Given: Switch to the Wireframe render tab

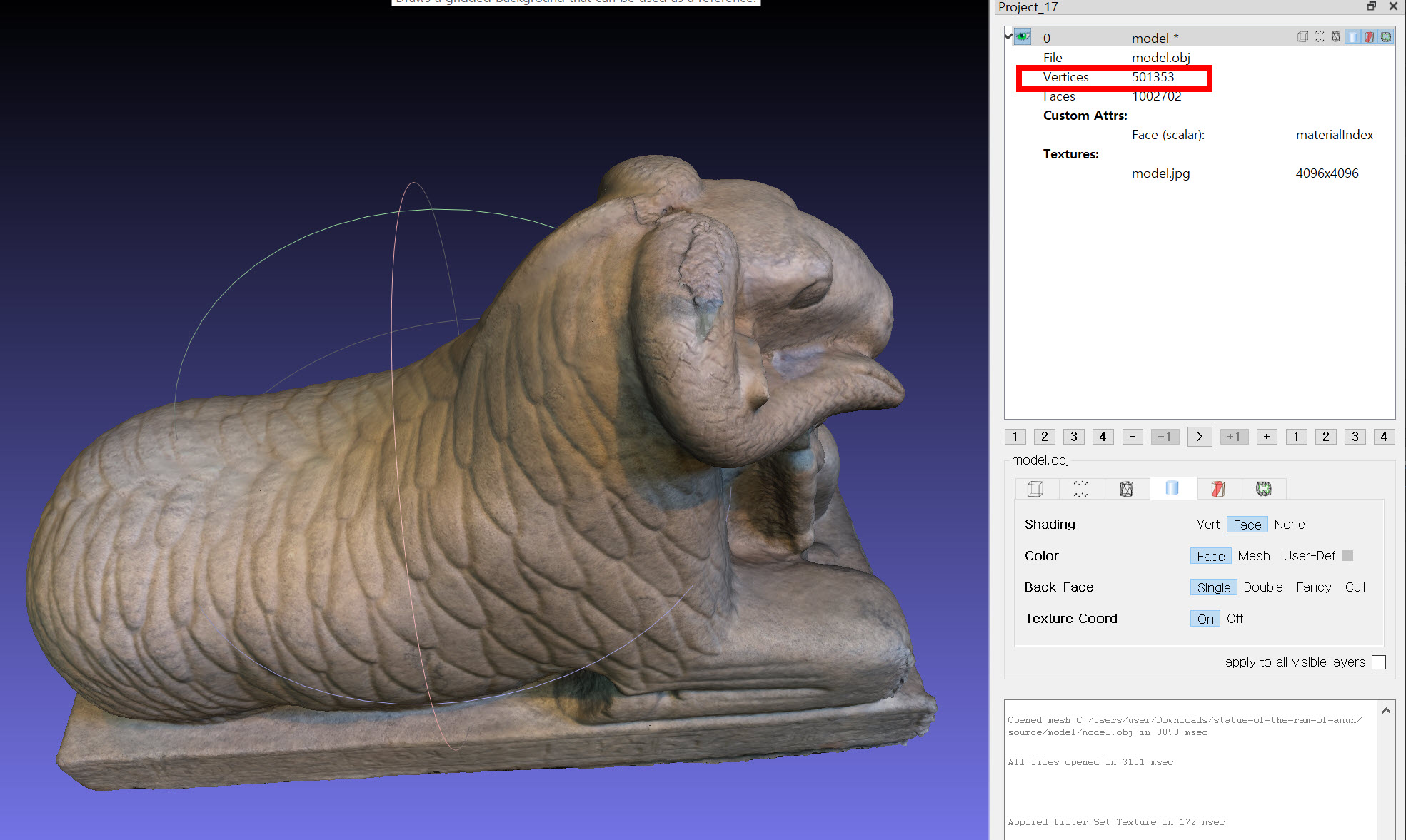Looking at the screenshot, I should [x=1126, y=489].
